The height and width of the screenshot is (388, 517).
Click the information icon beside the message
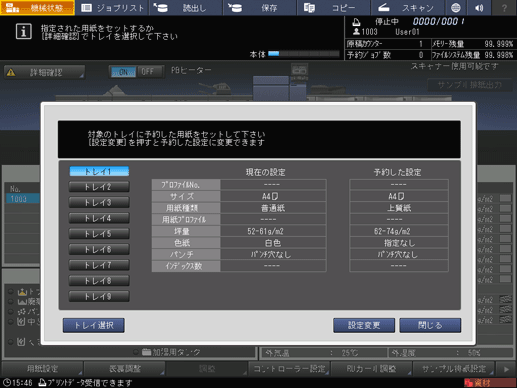24,32
